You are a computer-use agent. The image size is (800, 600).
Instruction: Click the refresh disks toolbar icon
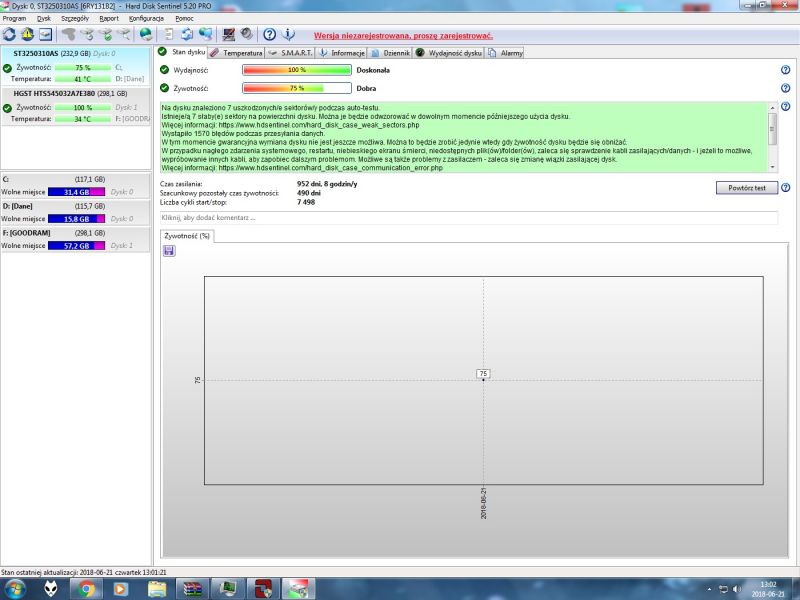[x=9, y=34]
